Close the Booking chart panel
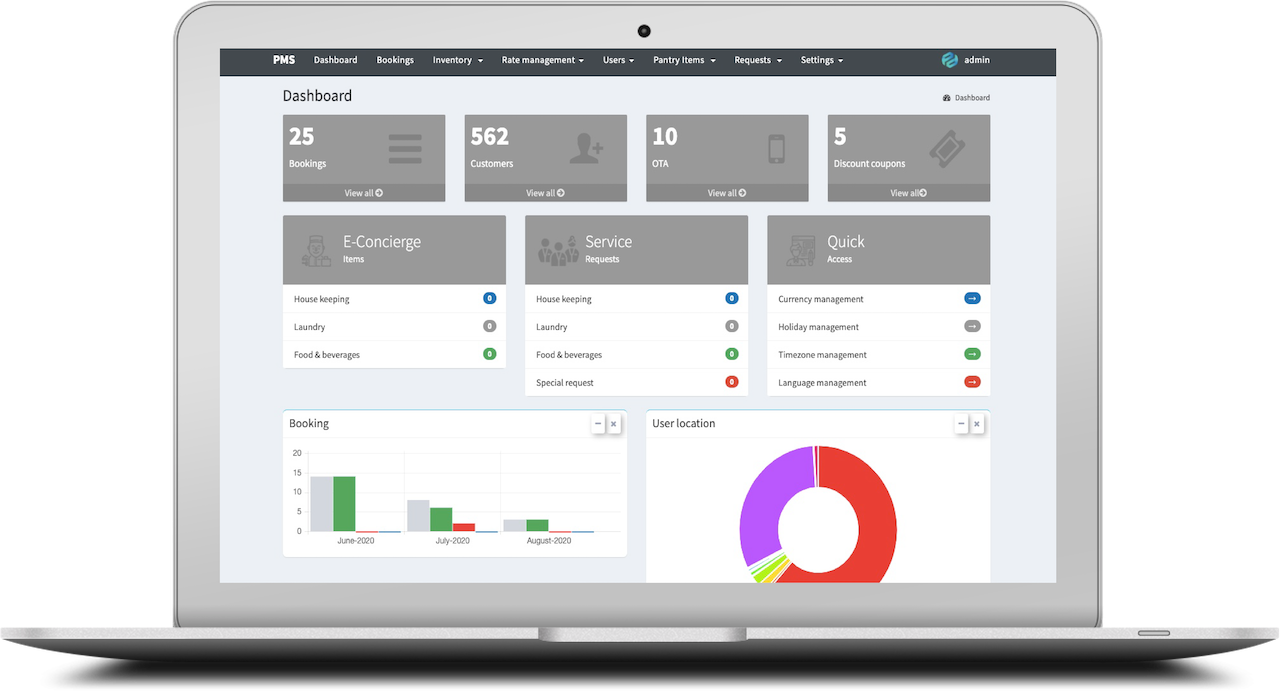 point(614,424)
